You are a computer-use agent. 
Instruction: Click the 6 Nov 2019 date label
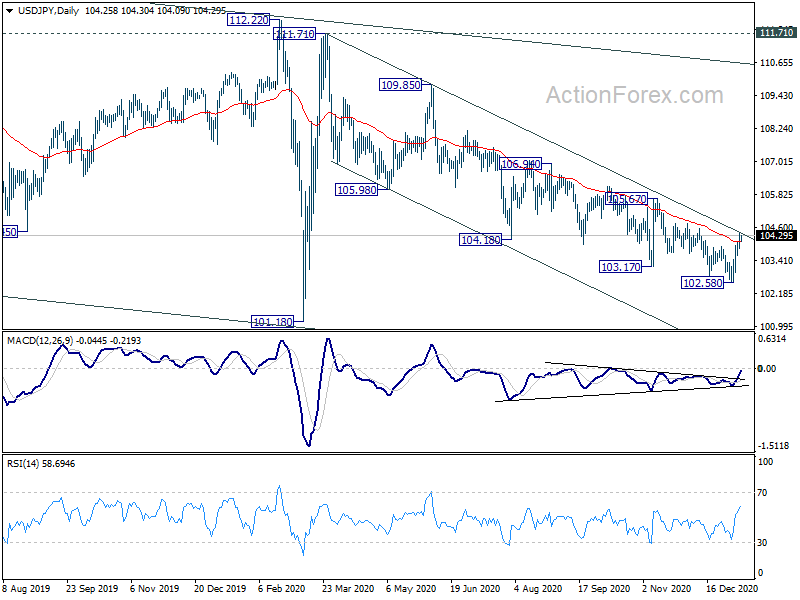(155, 589)
